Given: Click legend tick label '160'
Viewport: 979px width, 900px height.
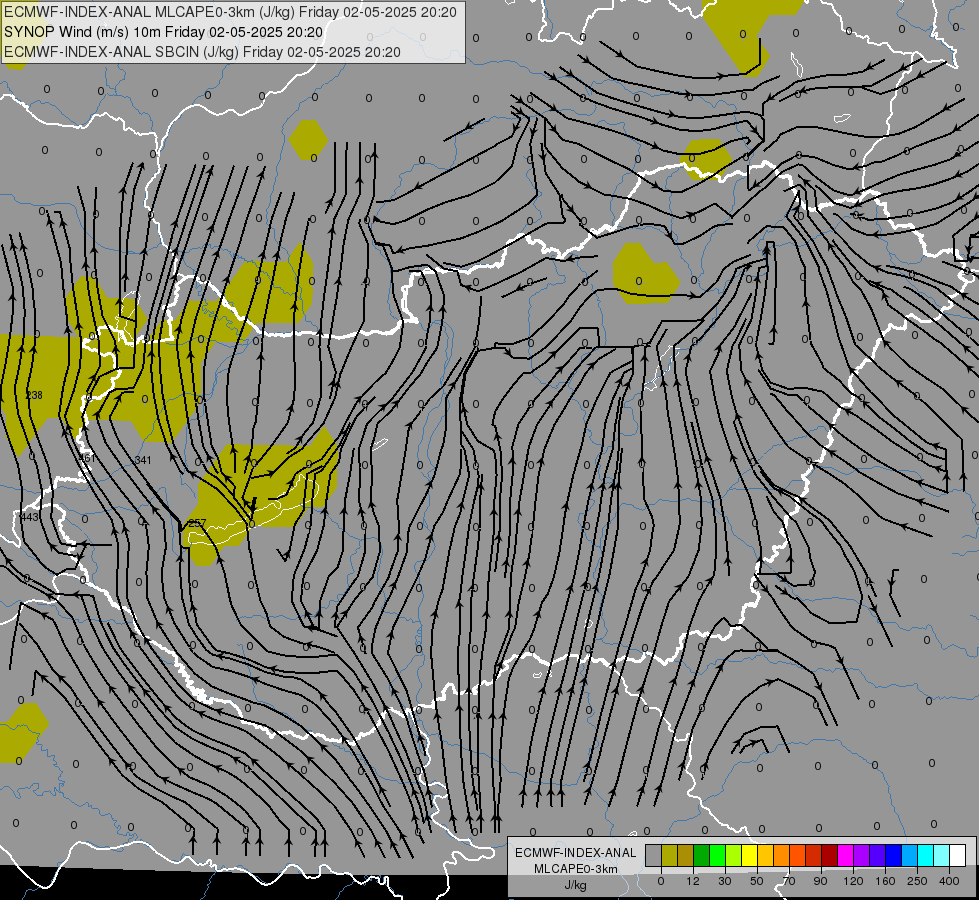Looking at the screenshot, I should (885, 881).
